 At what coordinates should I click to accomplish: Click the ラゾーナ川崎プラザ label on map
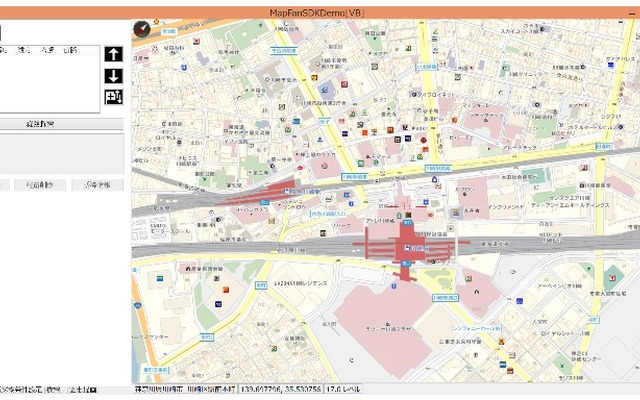click(x=388, y=329)
